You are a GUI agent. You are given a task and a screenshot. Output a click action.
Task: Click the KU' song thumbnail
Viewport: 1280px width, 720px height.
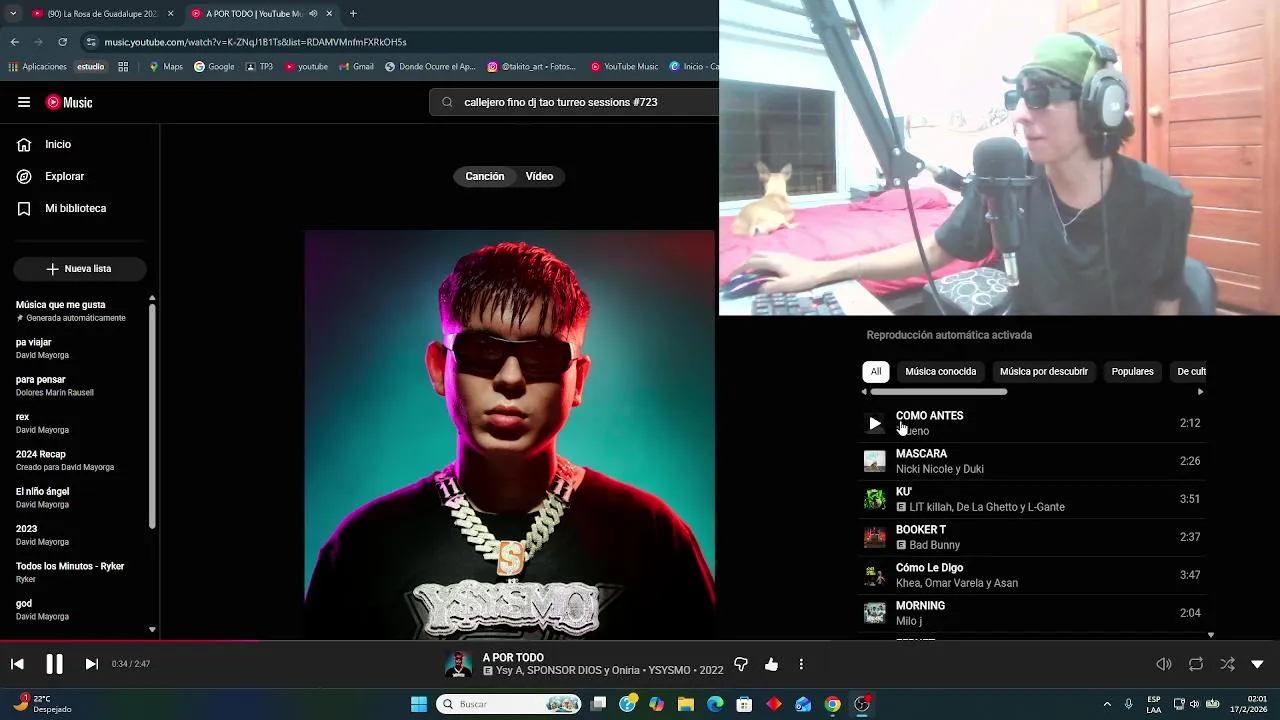click(x=875, y=499)
